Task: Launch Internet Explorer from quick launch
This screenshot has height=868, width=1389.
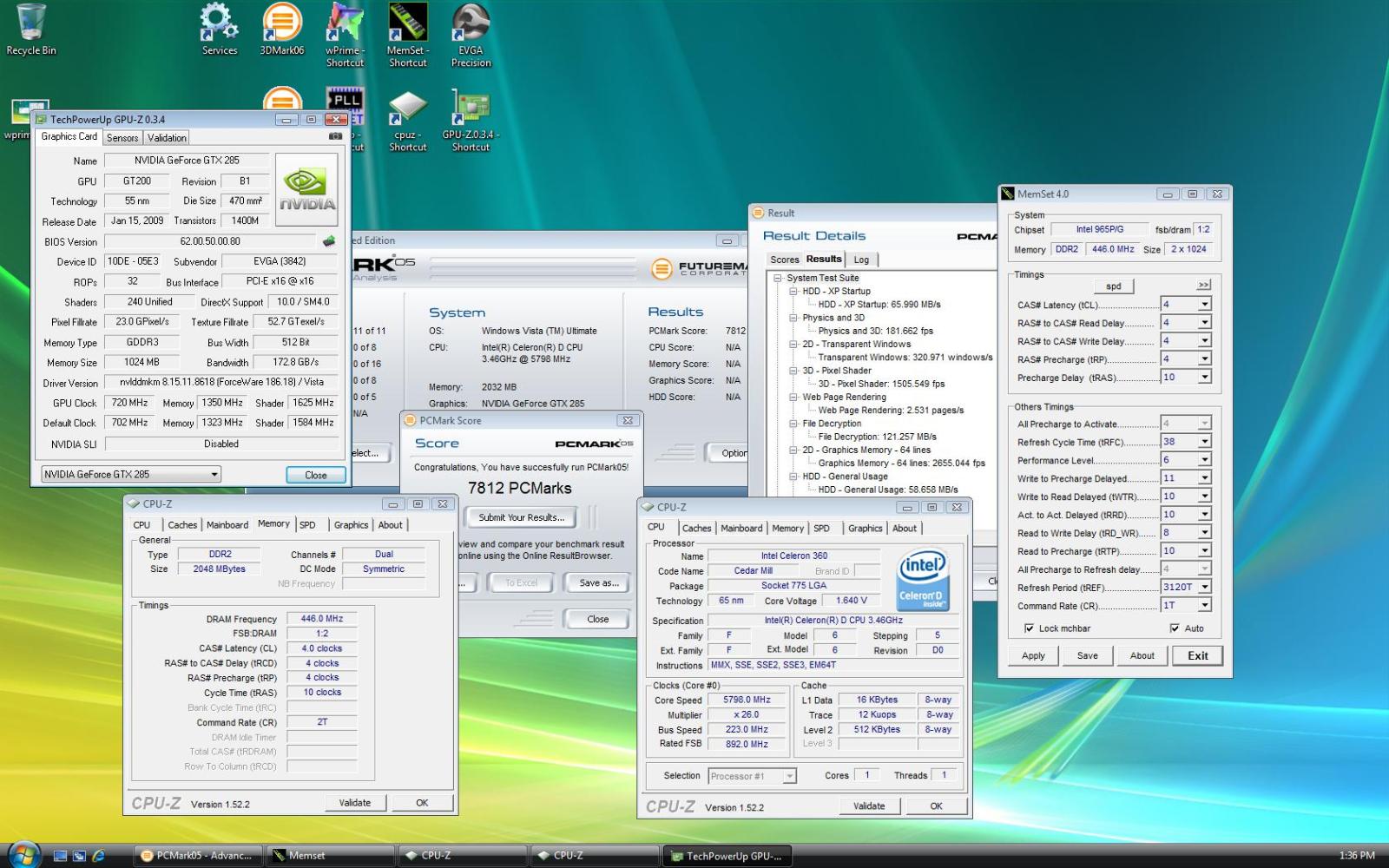Action: pos(98,856)
